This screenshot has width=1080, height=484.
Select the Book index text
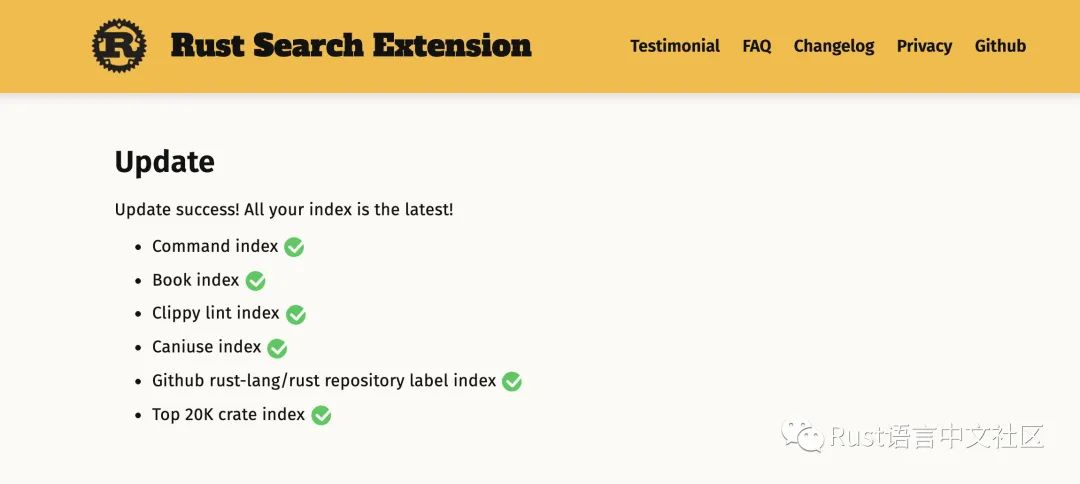196,280
